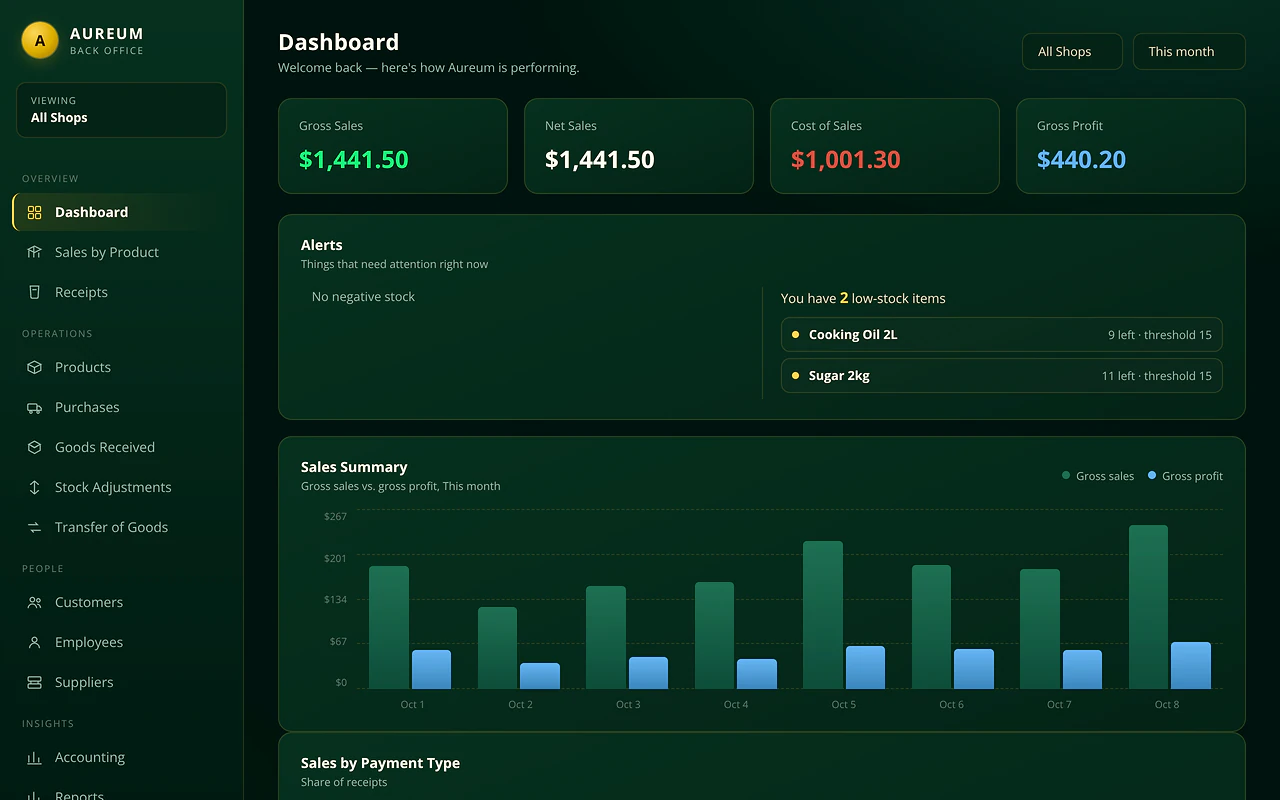1280x800 pixels.
Task: Open Stock Adjustments from sidebar
Action: [x=121, y=487]
